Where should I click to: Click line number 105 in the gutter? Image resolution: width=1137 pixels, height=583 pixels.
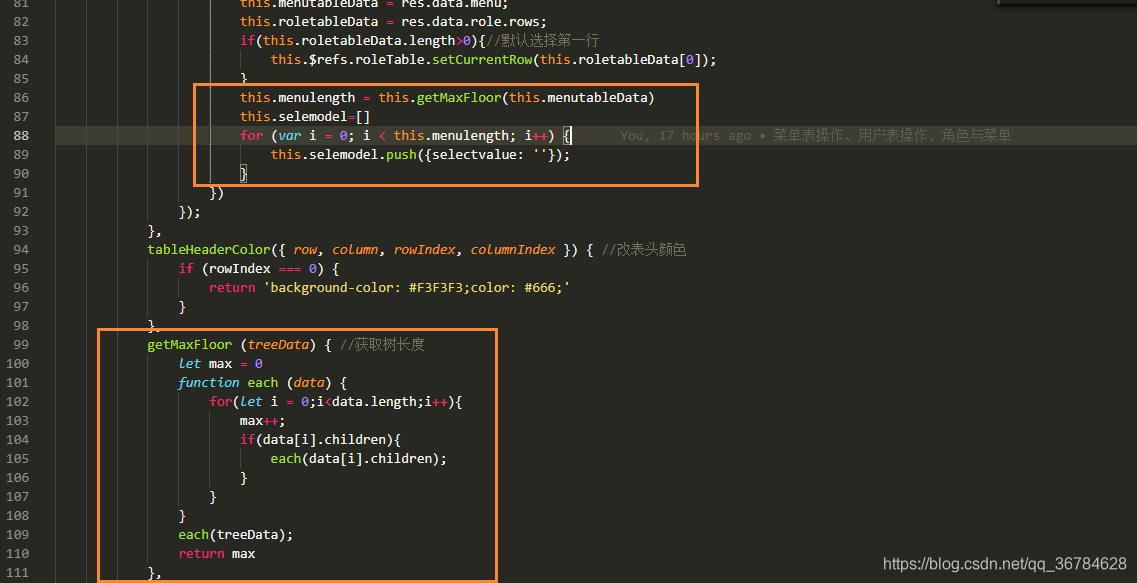(x=18, y=459)
